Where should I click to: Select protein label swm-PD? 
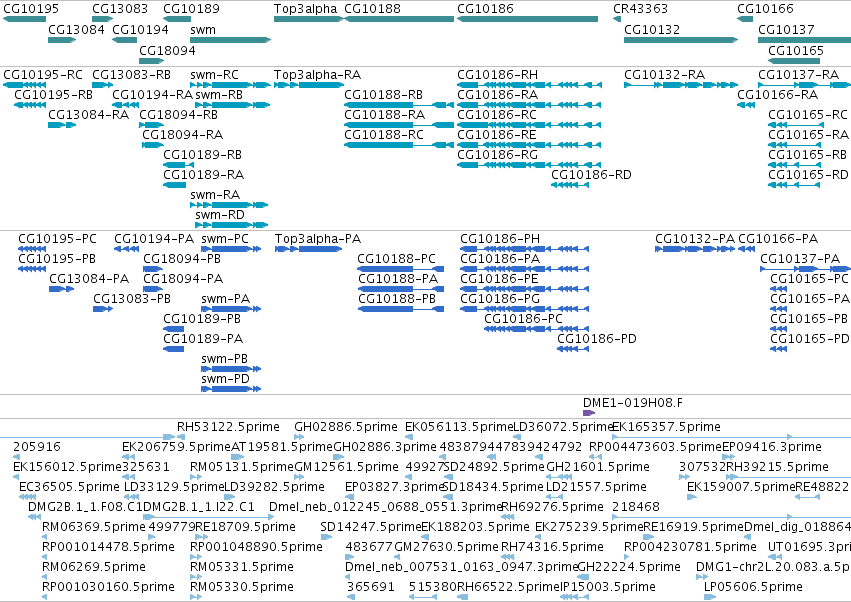(225, 378)
